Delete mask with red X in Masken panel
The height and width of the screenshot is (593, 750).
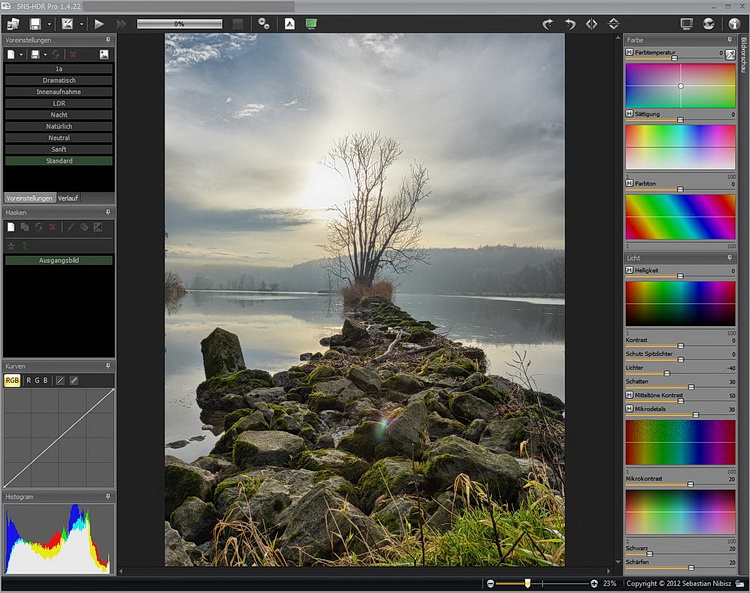pyautogui.click(x=53, y=227)
